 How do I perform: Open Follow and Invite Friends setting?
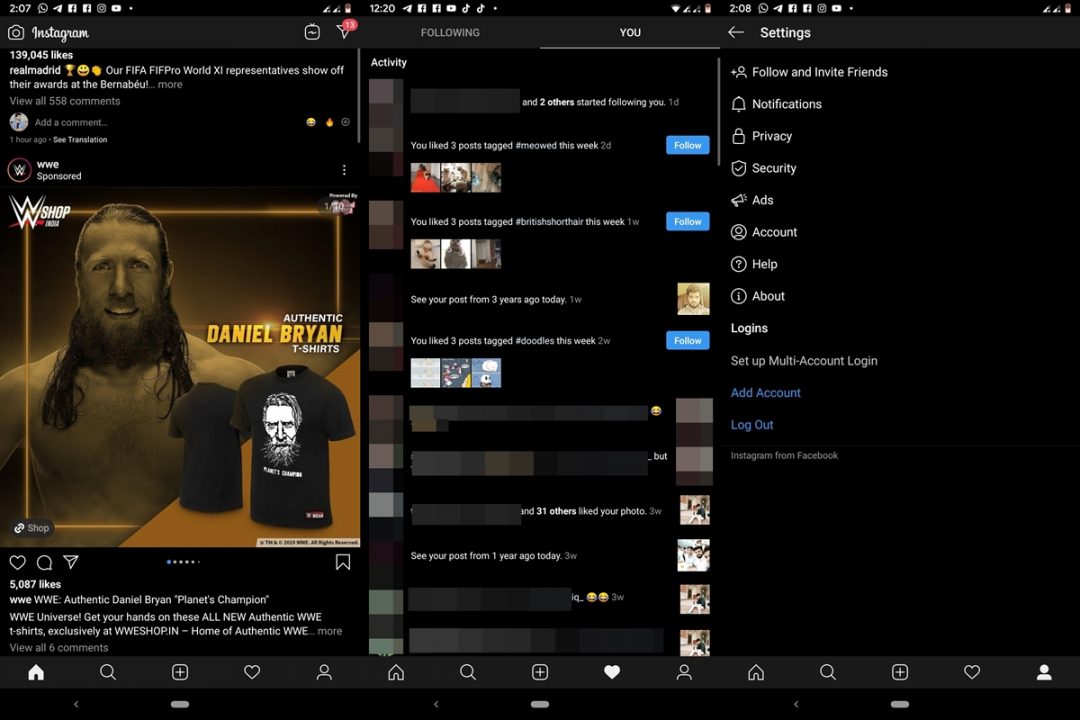click(x=809, y=72)
